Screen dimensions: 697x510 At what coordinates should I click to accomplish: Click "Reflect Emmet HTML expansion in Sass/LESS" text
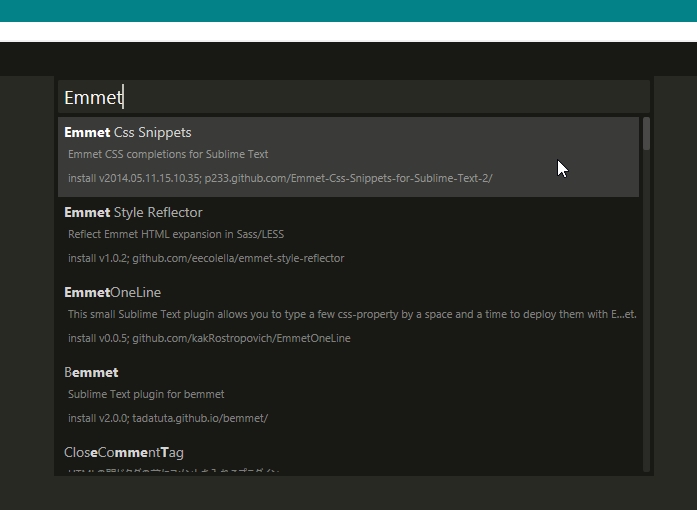tap(176, 234)
